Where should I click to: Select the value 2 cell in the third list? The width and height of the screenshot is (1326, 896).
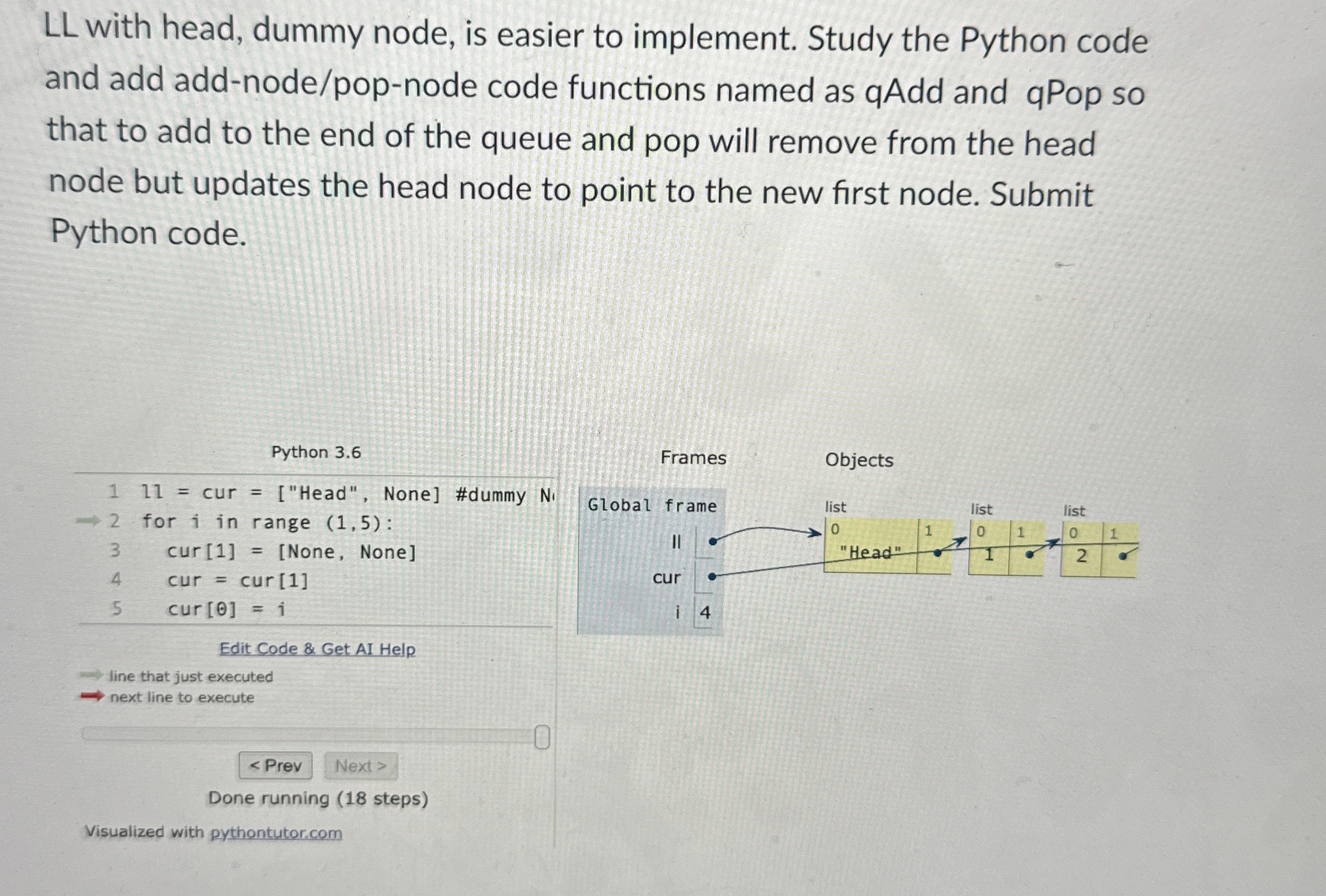(x=1081, y=554)
